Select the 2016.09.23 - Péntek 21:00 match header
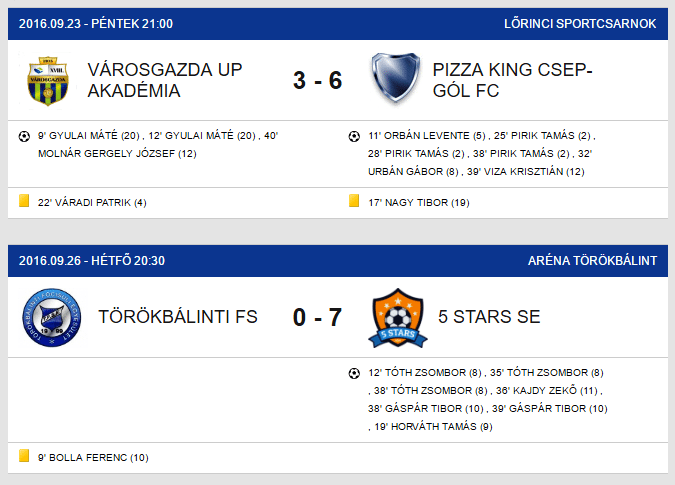675x485 pixels. [96, 24]
